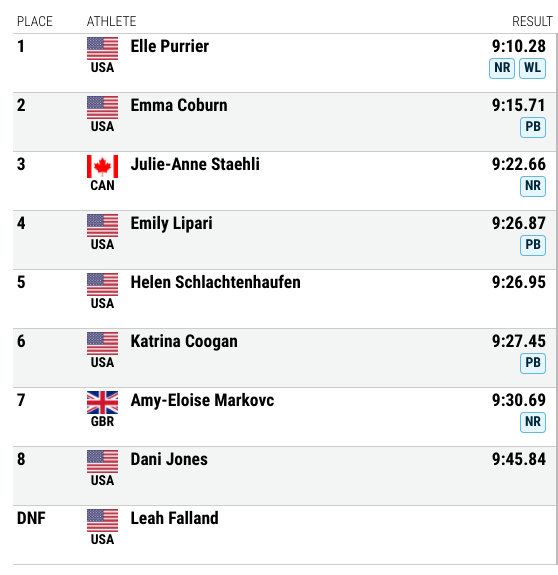Select athlete name Dani Jones
The height and width of the screenshot is (575, 558).
pos(169,459)
